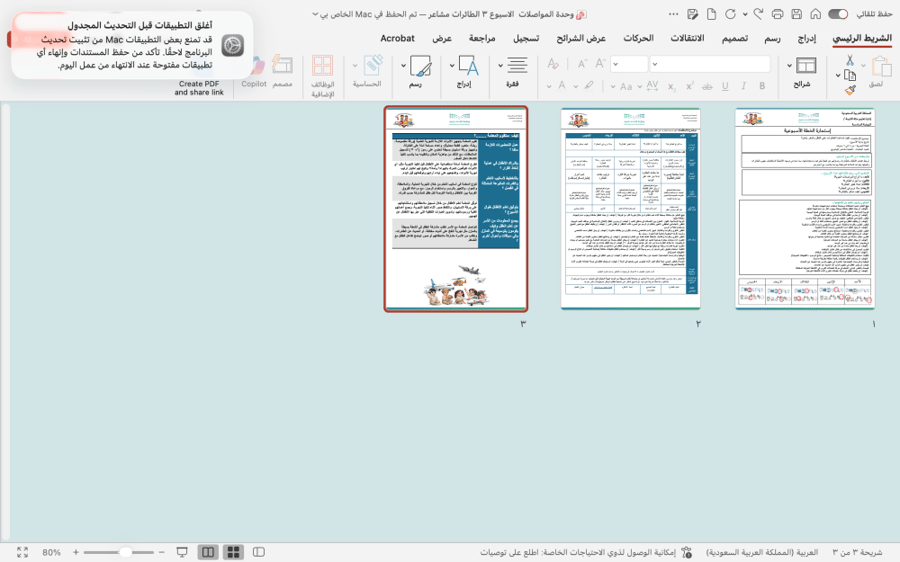Click the text highlight color pen
Screen dimensions: 900x562
click(588, 86)
